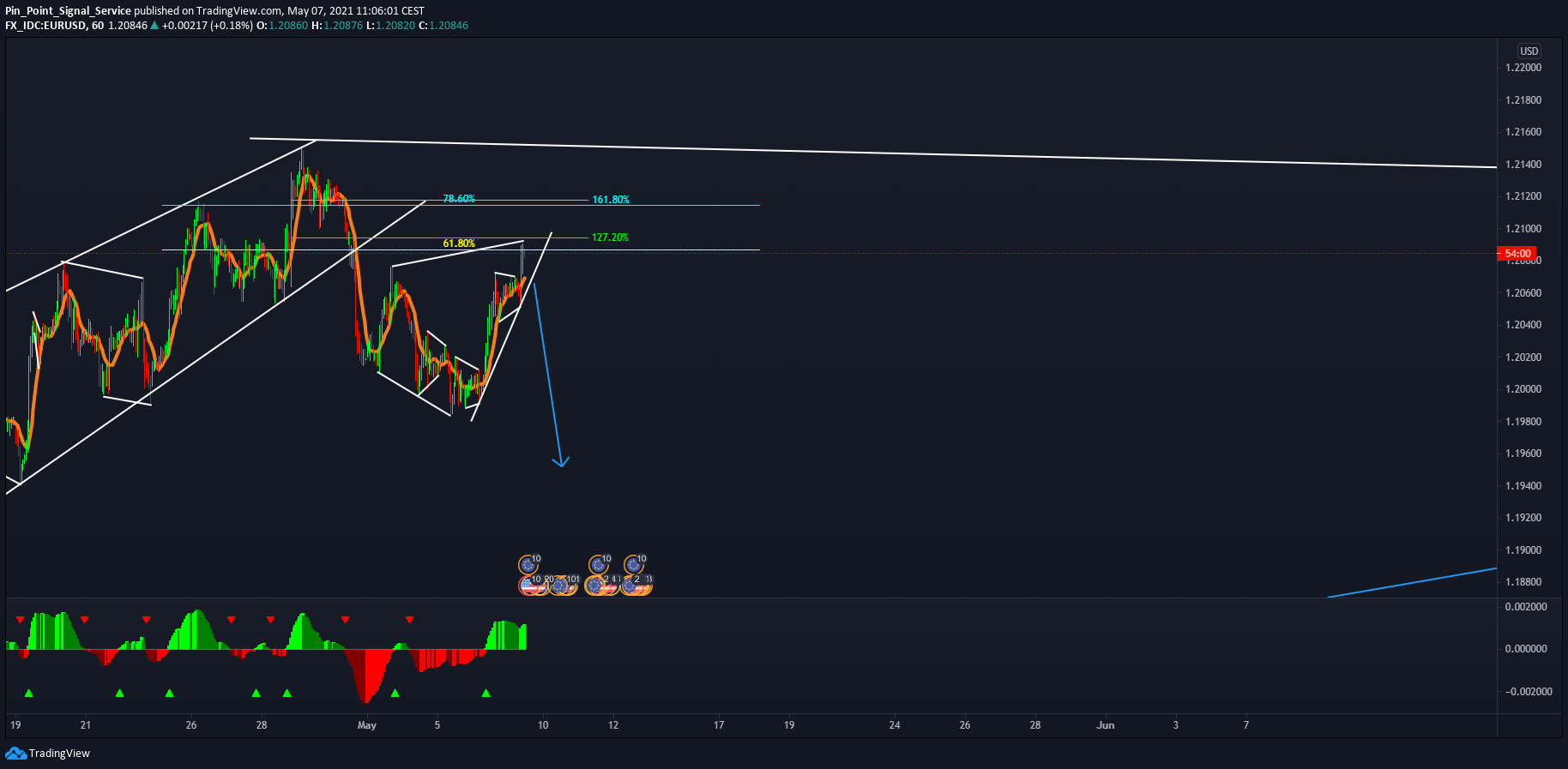Click the Jun label on the date axis
1568x769 pixels.
point(1106,725)
